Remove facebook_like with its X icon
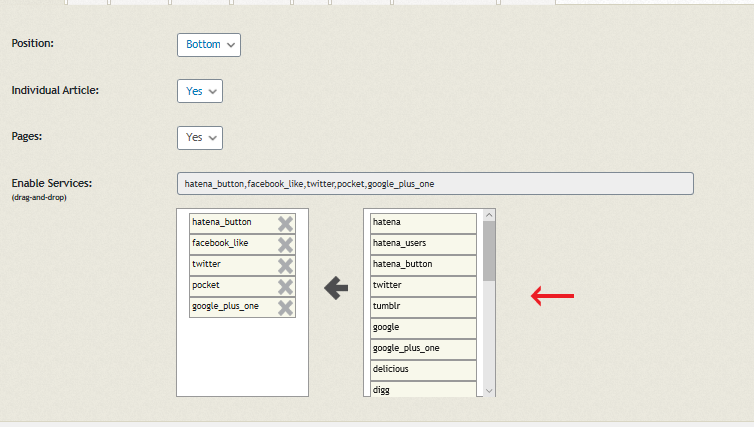Image resolution: width=754 pixels, height=427 pixels. pos(285,245)
